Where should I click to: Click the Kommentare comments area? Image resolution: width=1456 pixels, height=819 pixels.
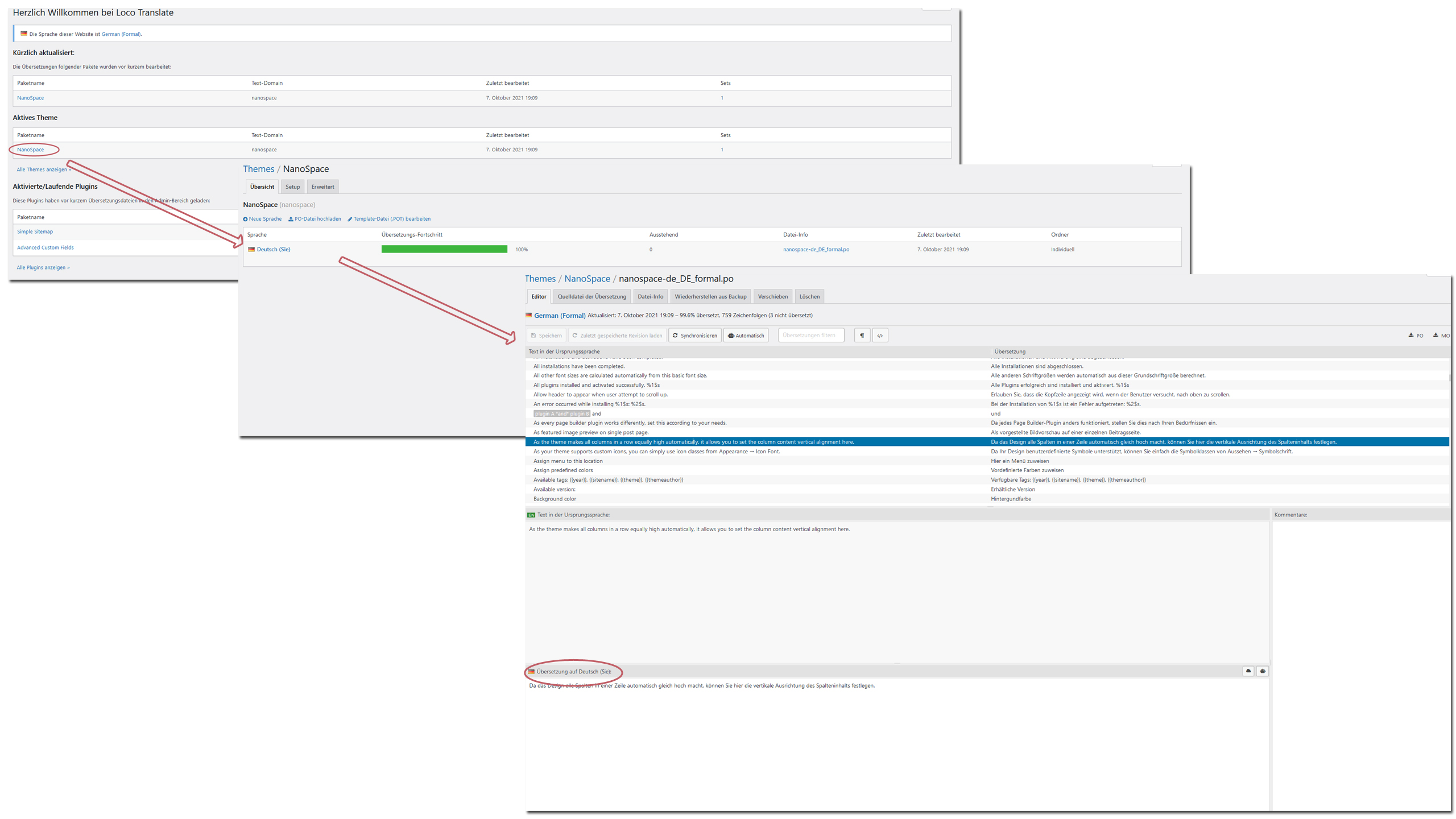[1361, 665]
